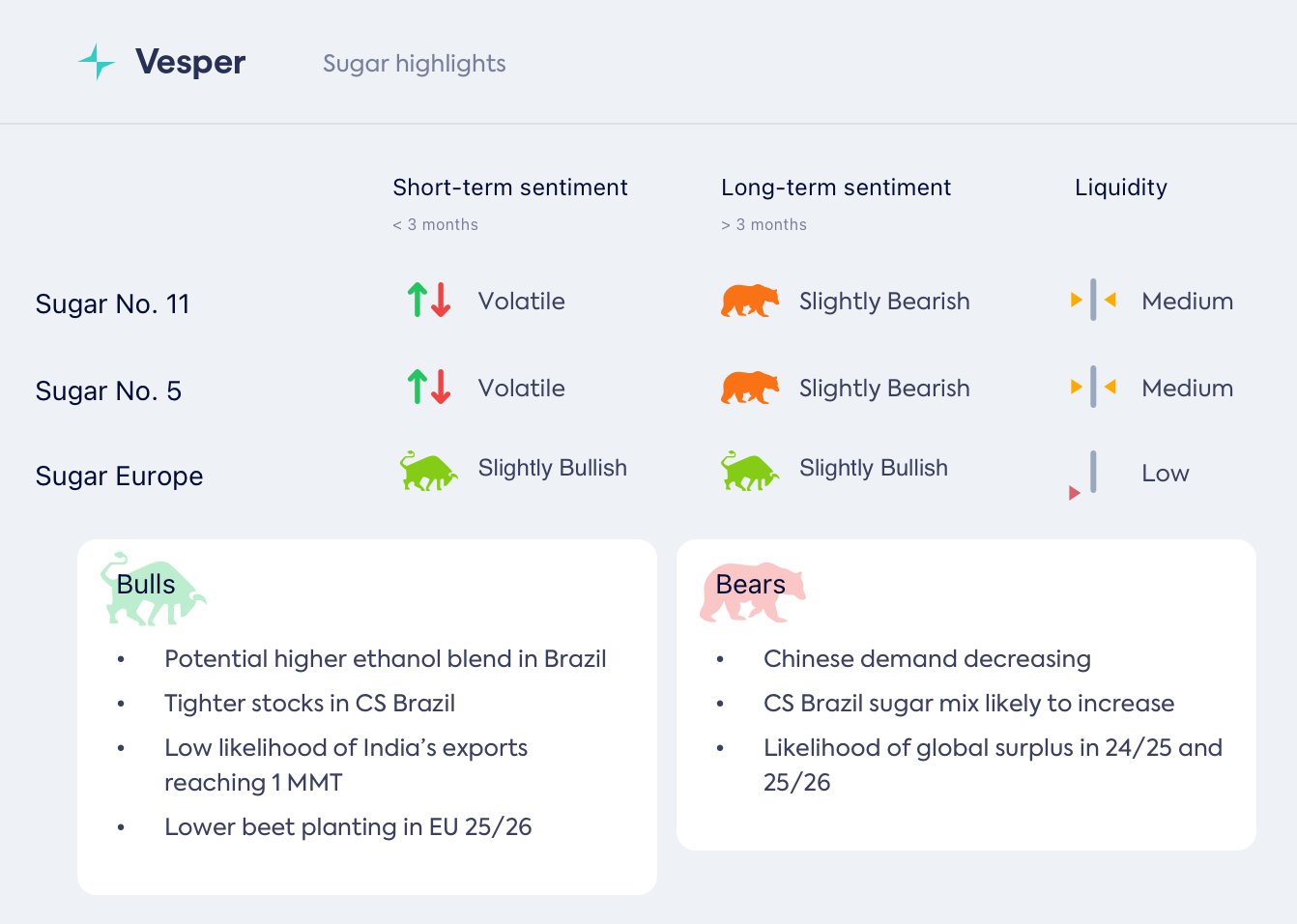Select the Short-term sentiment column header
Viewport: 1297px width, 924px height.
509,188
